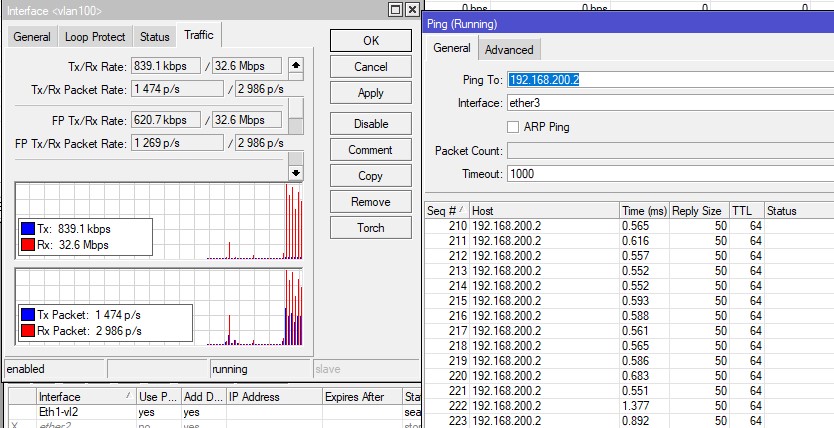The height and width of the screenshot is (428, 834).
Task: Click the blue Tx rate legend swatch
Action: [x=28, y=229]
